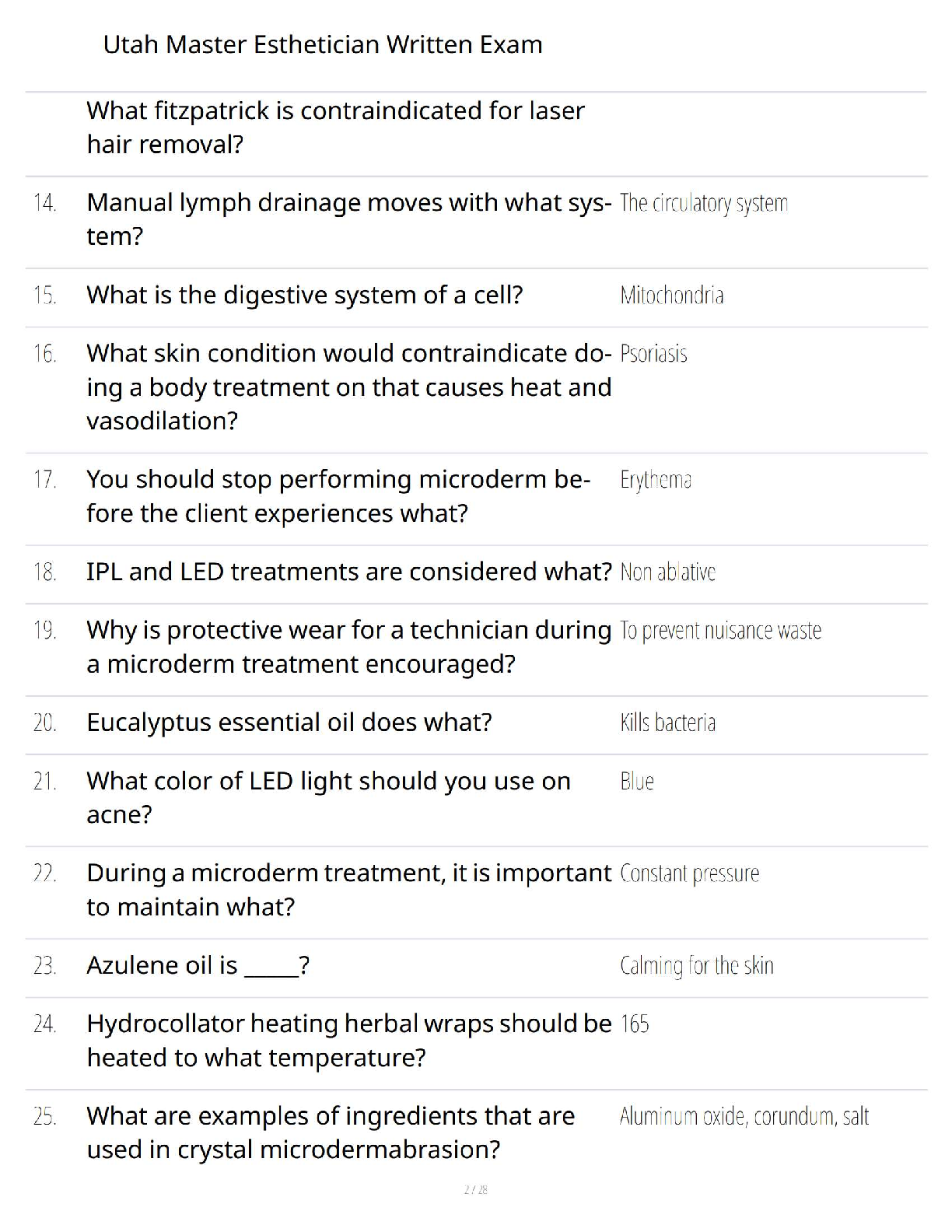Click the page number at the bottom
This screenshot has height=1232, width=952.
pos(475,1190)
